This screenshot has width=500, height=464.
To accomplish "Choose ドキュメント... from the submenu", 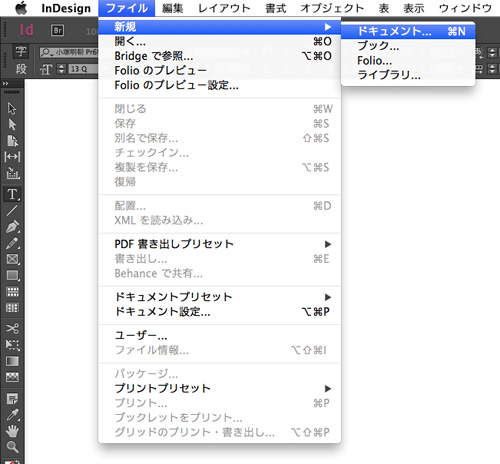I will click(408, 32).
